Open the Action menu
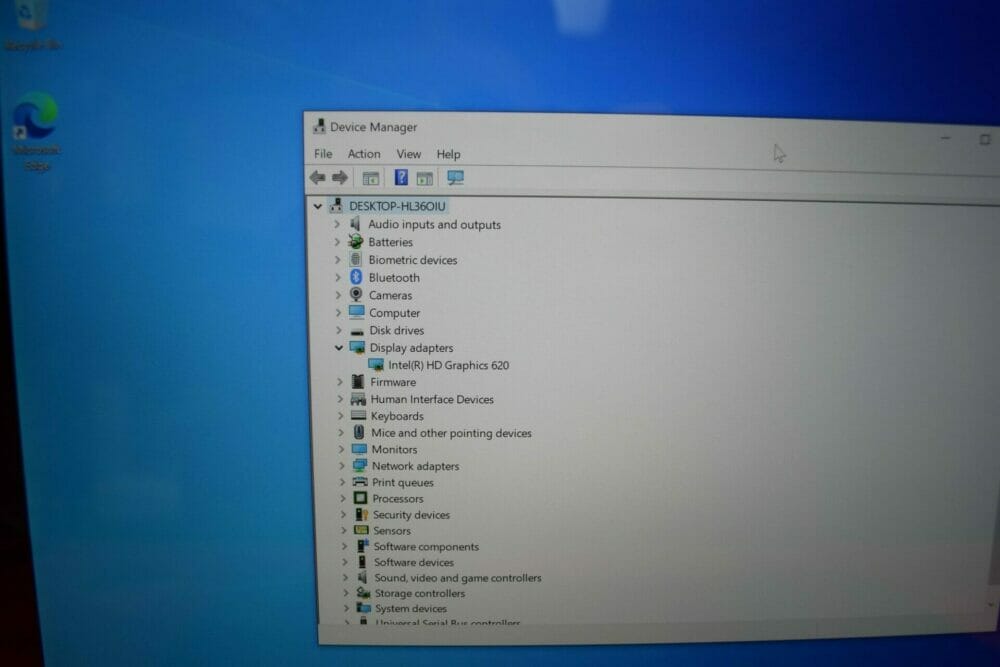The width and height of the screenshot is (1000, 667). tap(364, 154)
